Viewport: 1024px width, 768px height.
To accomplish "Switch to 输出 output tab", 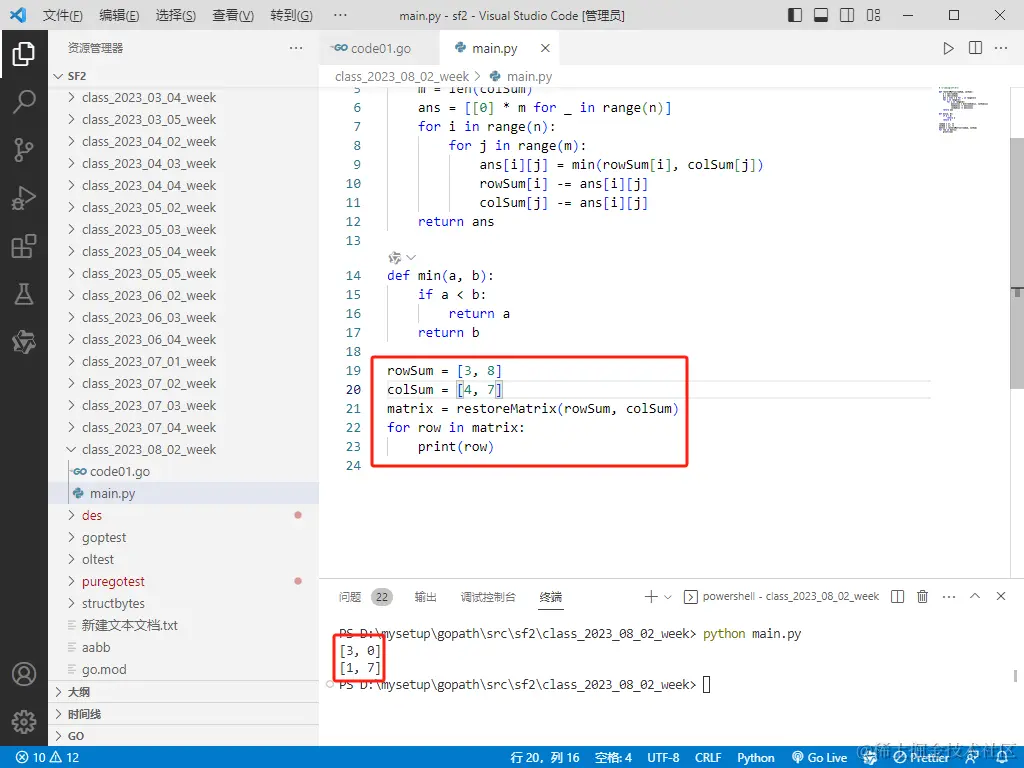I will click(x=425, y=597).
